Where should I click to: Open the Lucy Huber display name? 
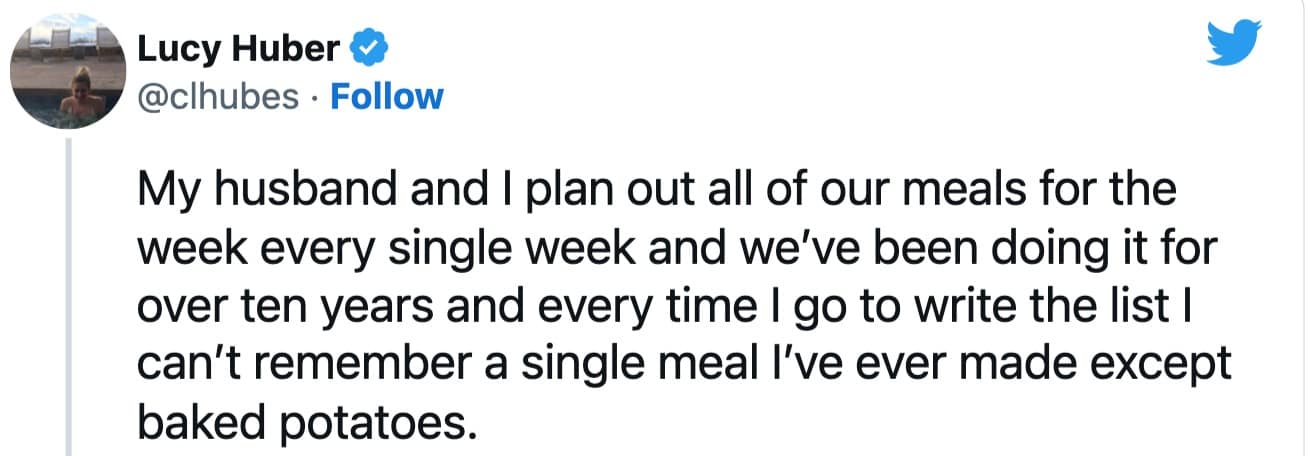[241, 47]
